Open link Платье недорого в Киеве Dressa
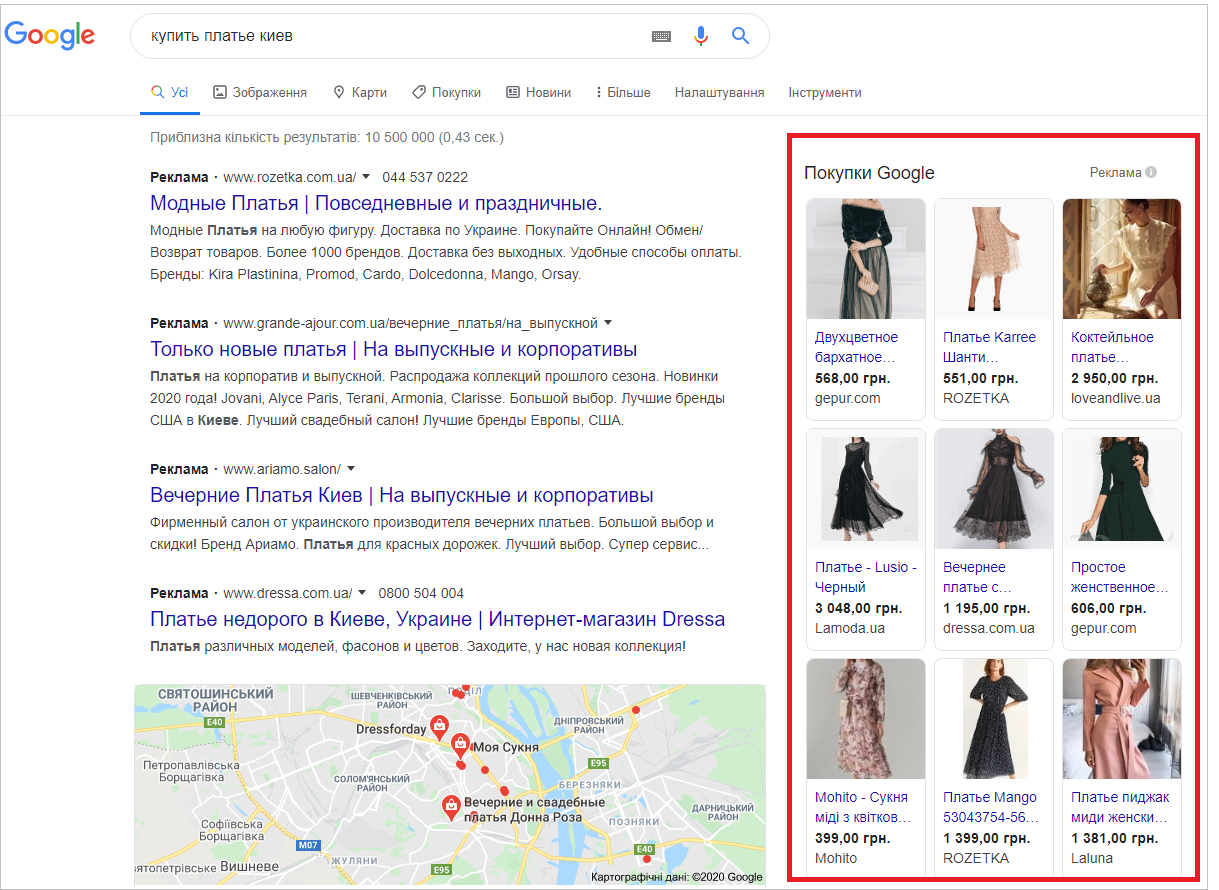Viewport: 1219px width, 890px height. 438,619
